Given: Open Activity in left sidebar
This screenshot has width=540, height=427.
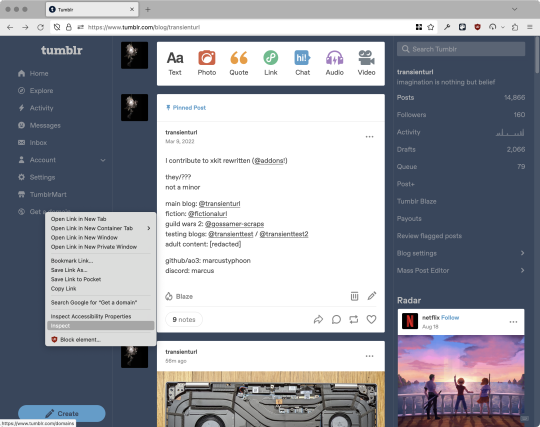Looking at the screenshot, I should pos(35,108).
